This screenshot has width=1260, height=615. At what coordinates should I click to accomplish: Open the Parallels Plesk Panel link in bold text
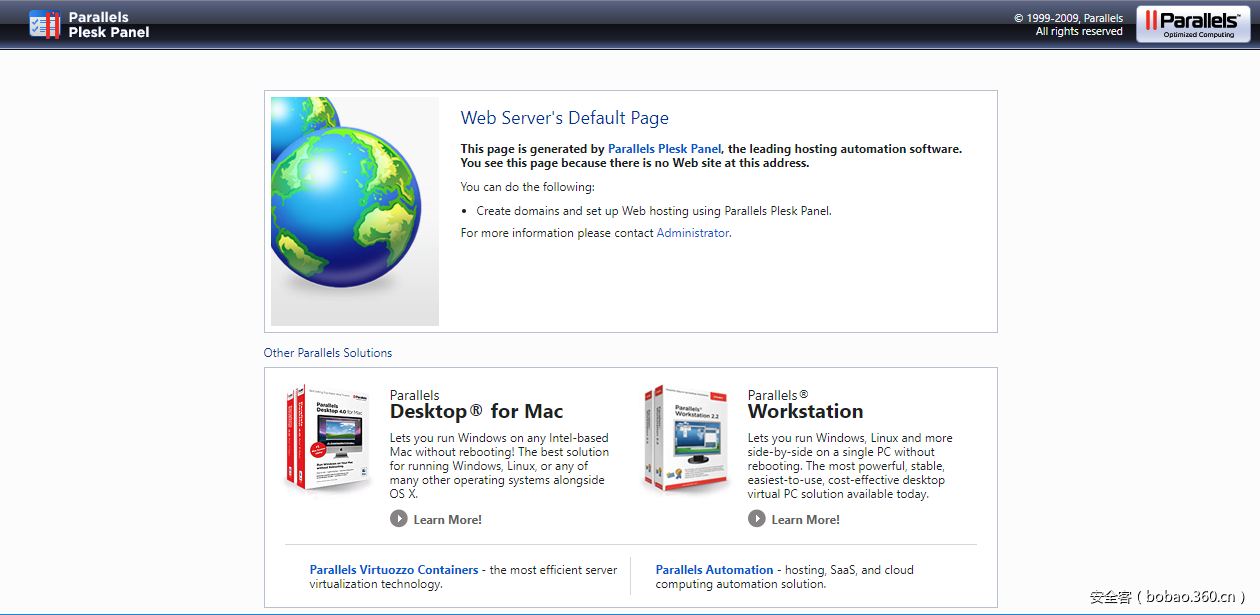coord(664,149)
